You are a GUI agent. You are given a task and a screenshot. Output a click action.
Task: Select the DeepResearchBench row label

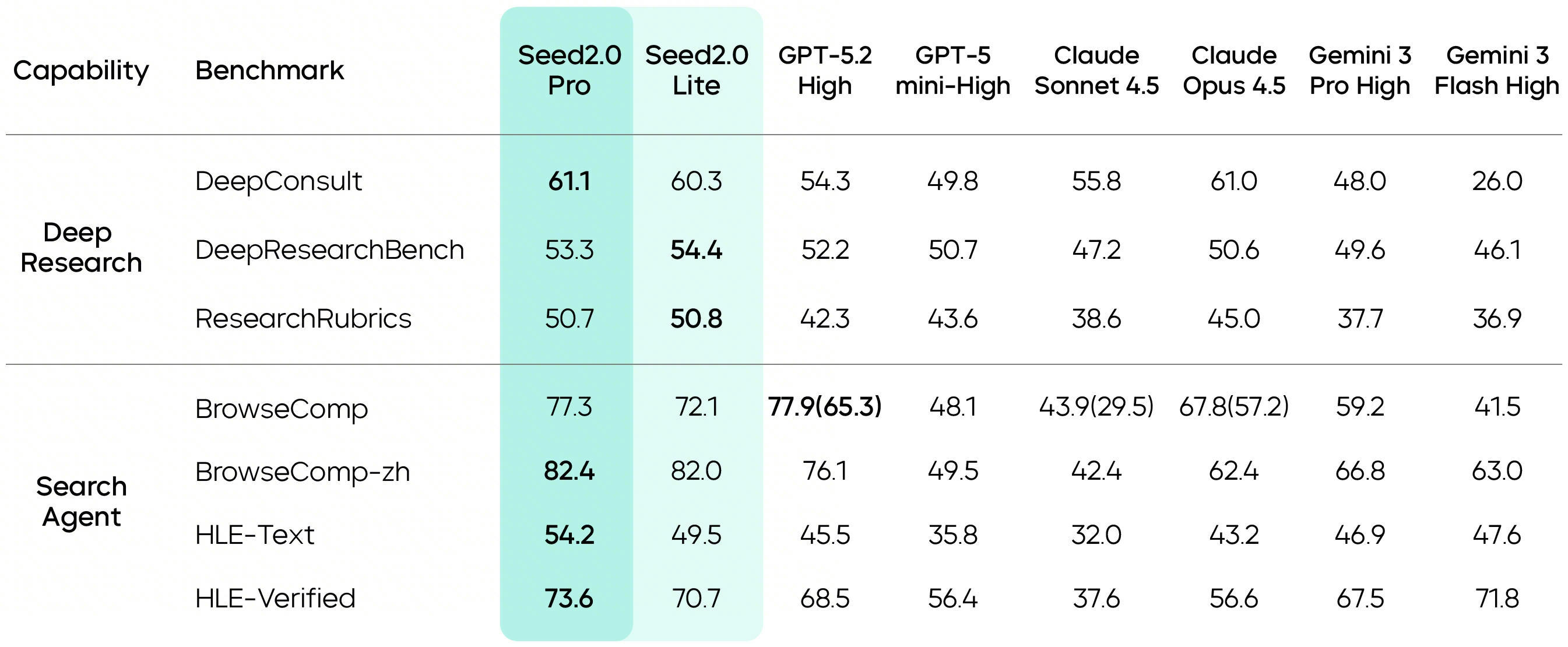click(x=329, y=250)
